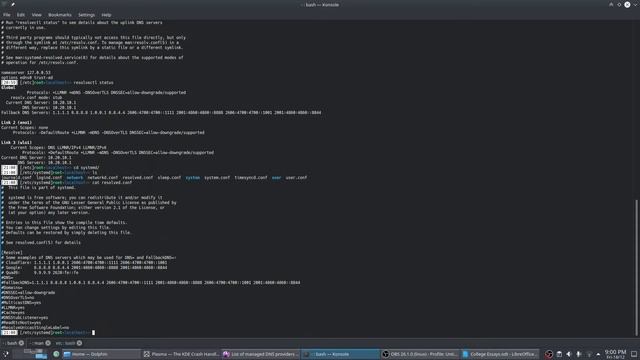The image size is (640, 360).
Task: Switch to Home — Dolphin window
Action: tap(101, 354)
